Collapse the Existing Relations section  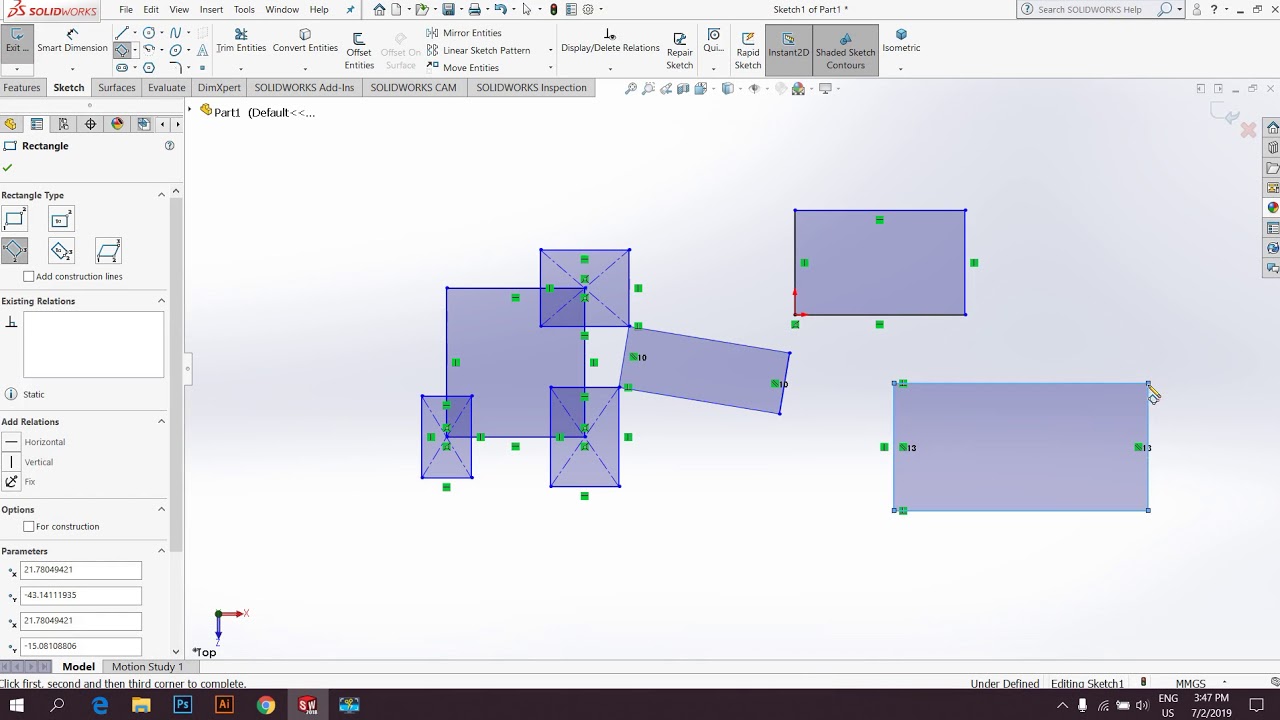tap(161, 301)
